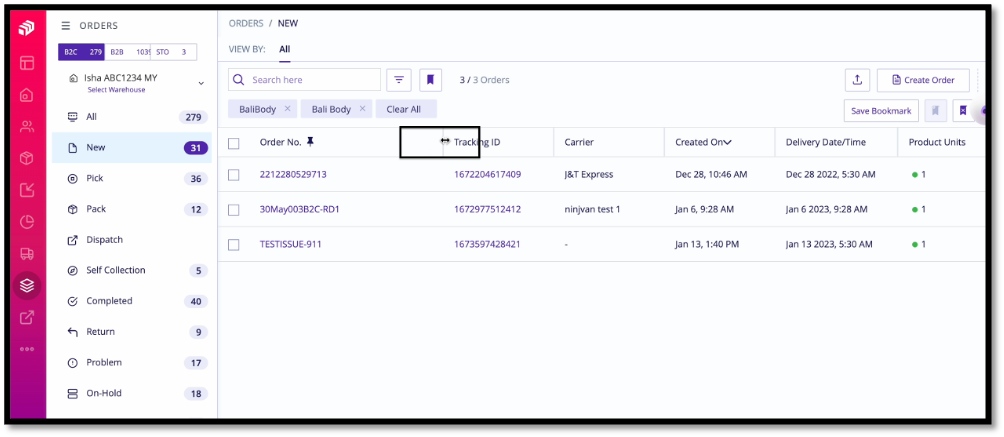Click the ORDERS breadcrumb link
This screenshot has width=1004, height=437.
point(246,23)
